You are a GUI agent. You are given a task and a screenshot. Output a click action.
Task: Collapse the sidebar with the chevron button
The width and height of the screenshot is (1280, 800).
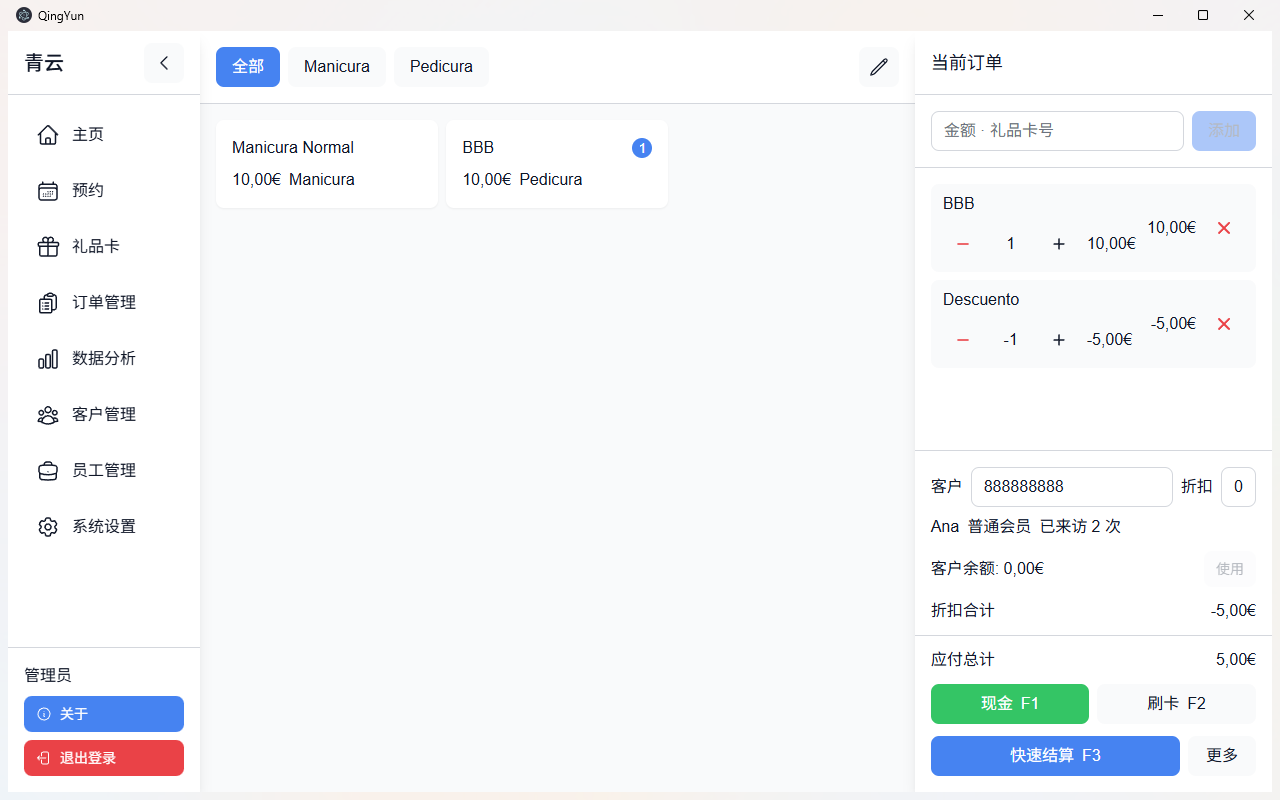[x=164, y=63]
